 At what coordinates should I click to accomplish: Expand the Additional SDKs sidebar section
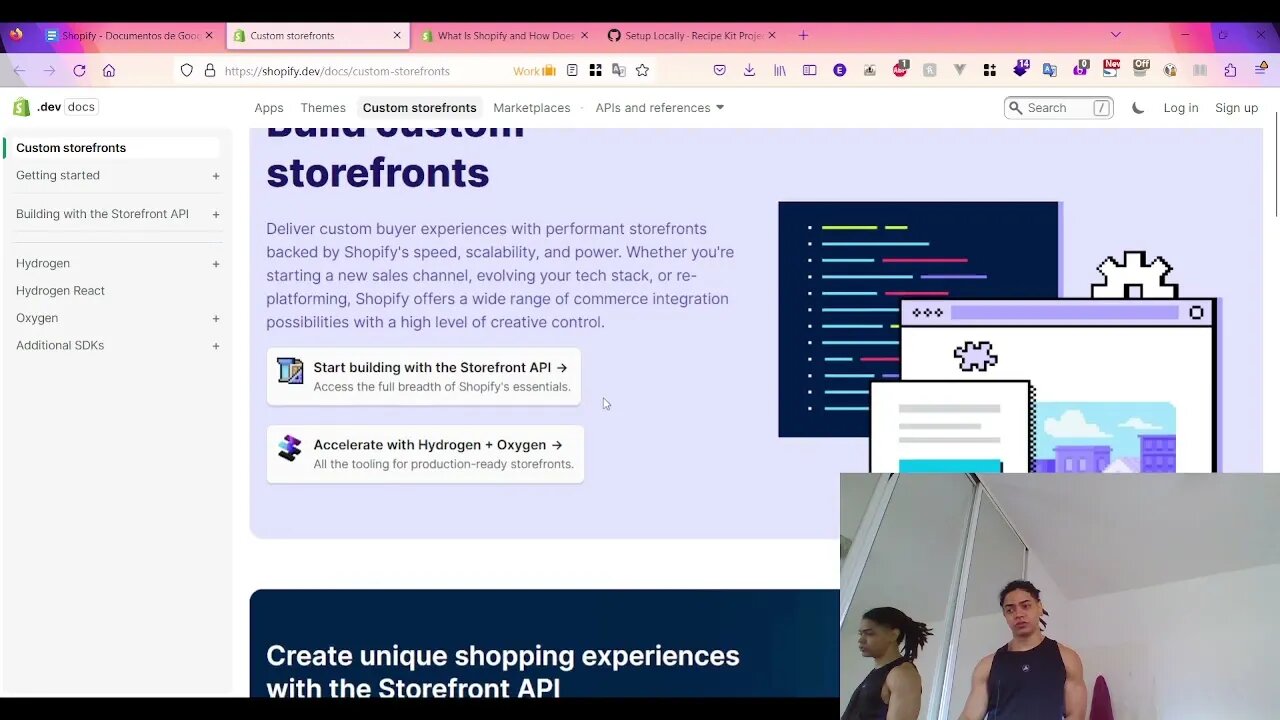point(216,346)
